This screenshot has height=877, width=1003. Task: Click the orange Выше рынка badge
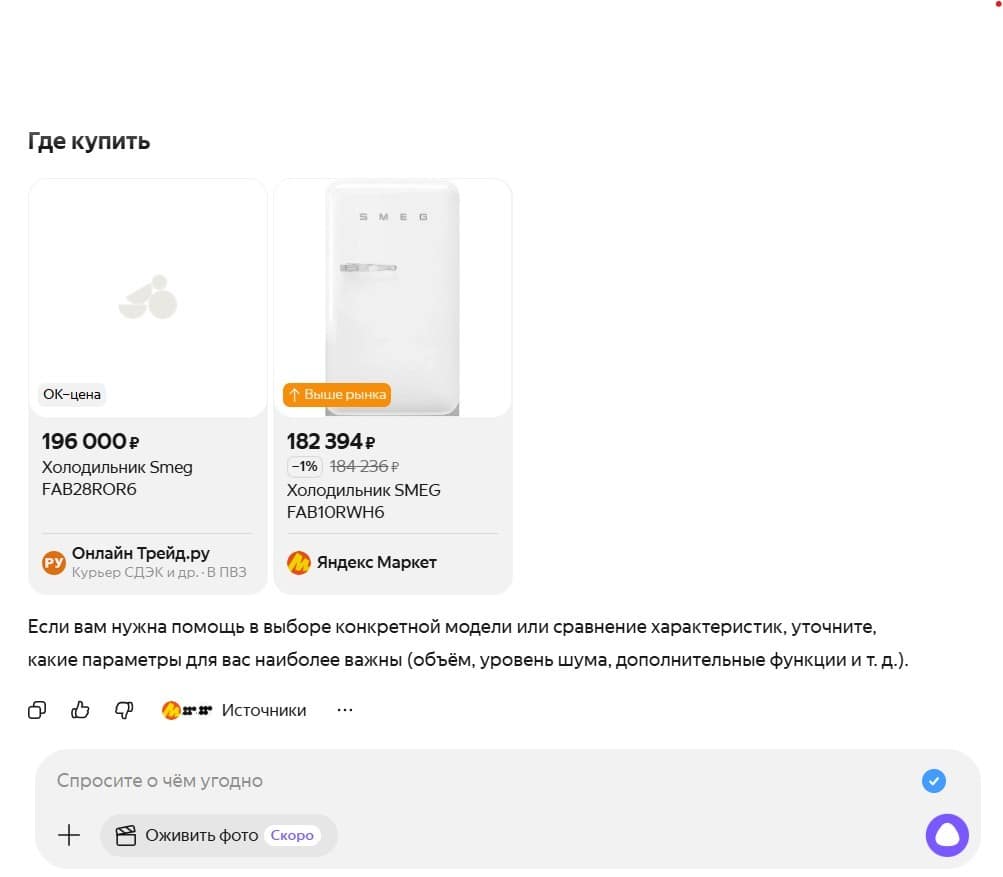pos(336,395)
